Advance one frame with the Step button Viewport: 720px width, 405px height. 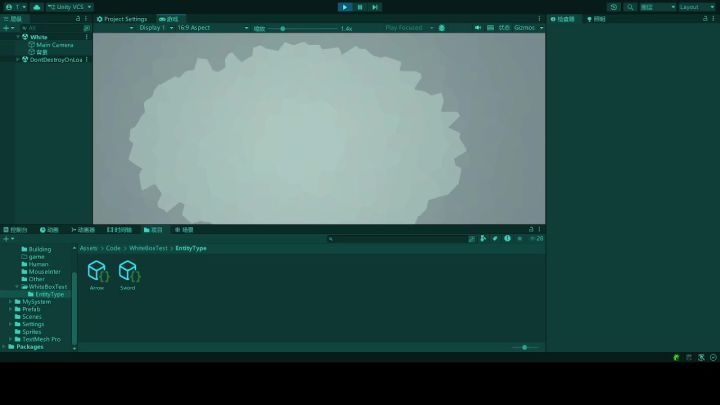[x=375, y=7]
